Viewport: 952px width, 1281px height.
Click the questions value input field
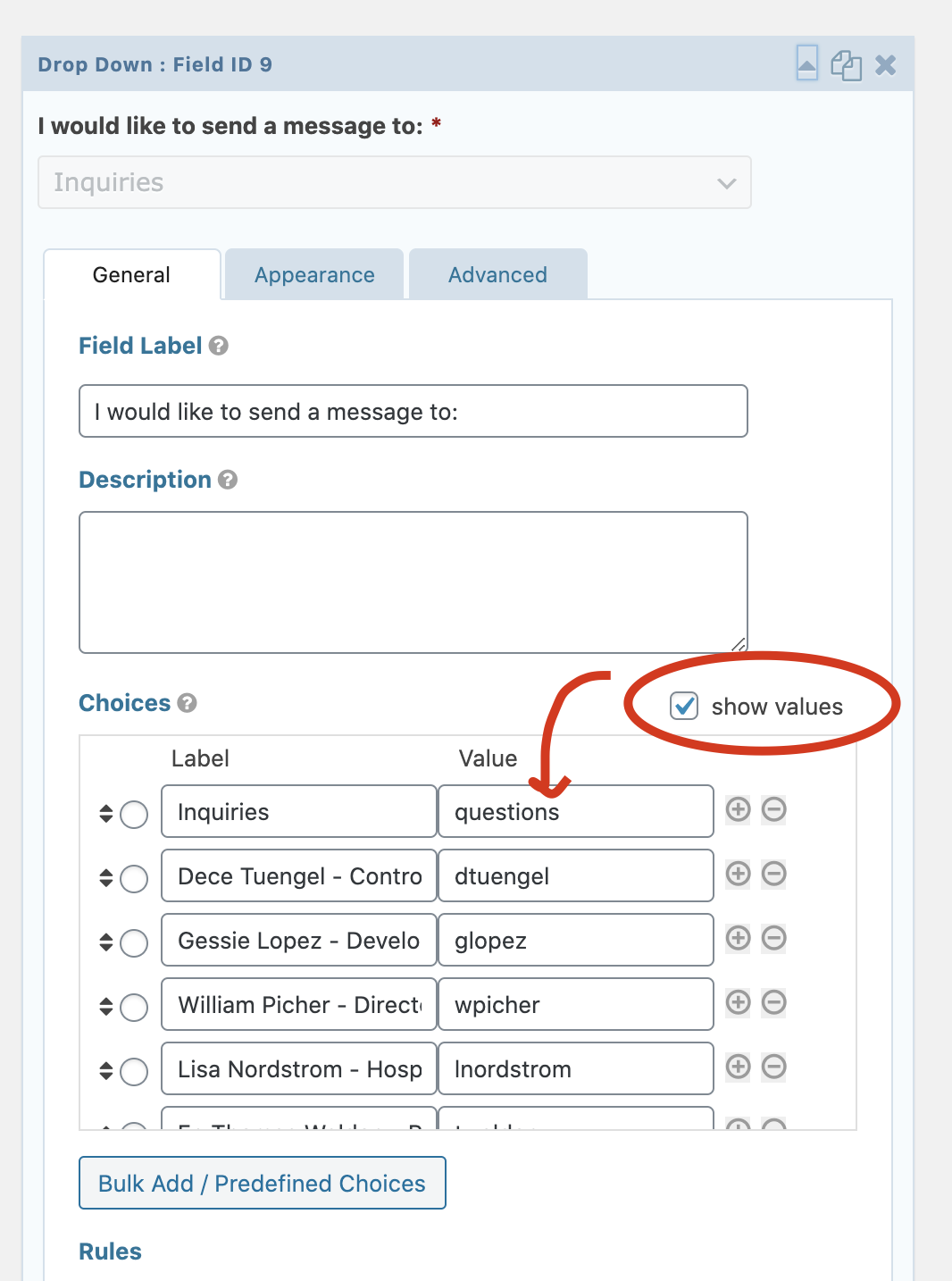pyautogui.click(x=575, y=812)
